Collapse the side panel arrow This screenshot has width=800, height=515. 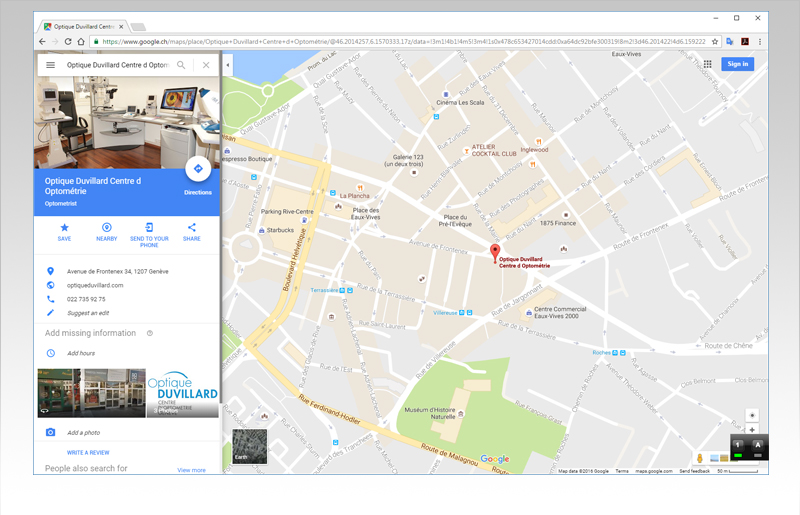228,65
